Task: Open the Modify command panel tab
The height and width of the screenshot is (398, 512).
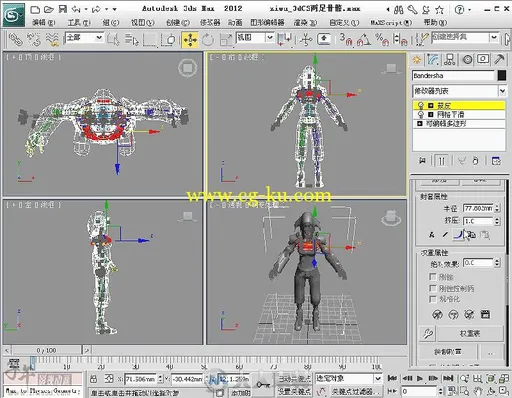Action: 433,60
